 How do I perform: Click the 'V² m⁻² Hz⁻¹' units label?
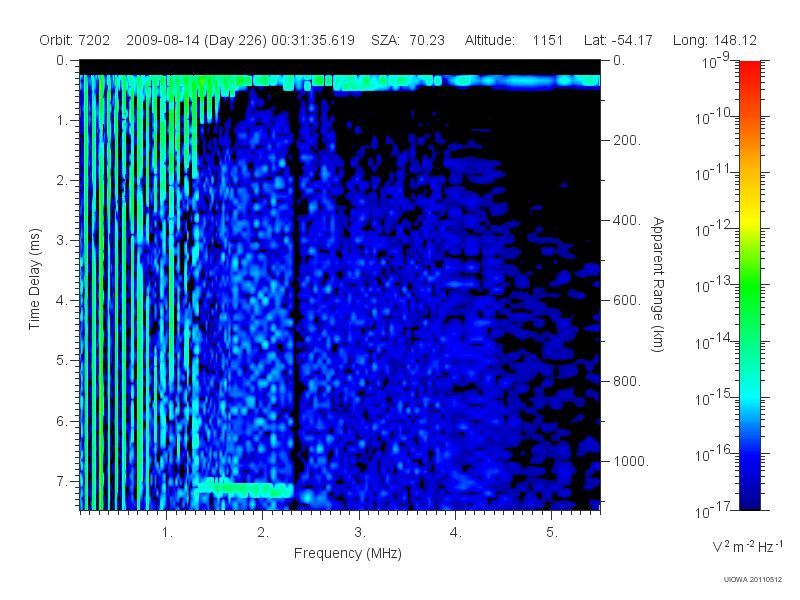point(747,546)
